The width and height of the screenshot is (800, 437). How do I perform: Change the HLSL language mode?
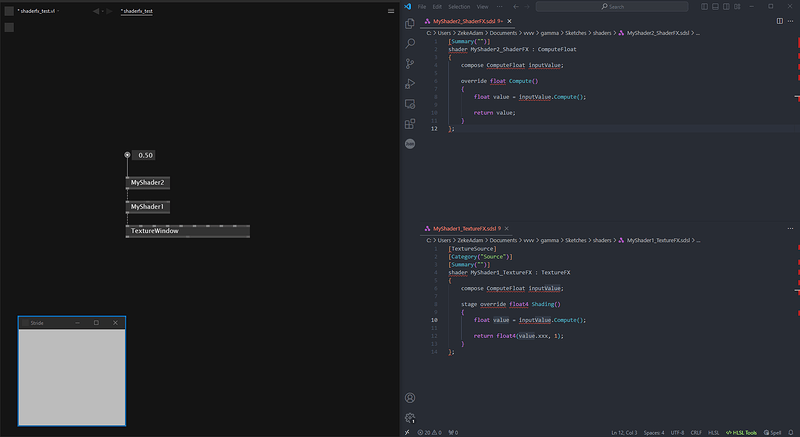(x=713, y=432)
